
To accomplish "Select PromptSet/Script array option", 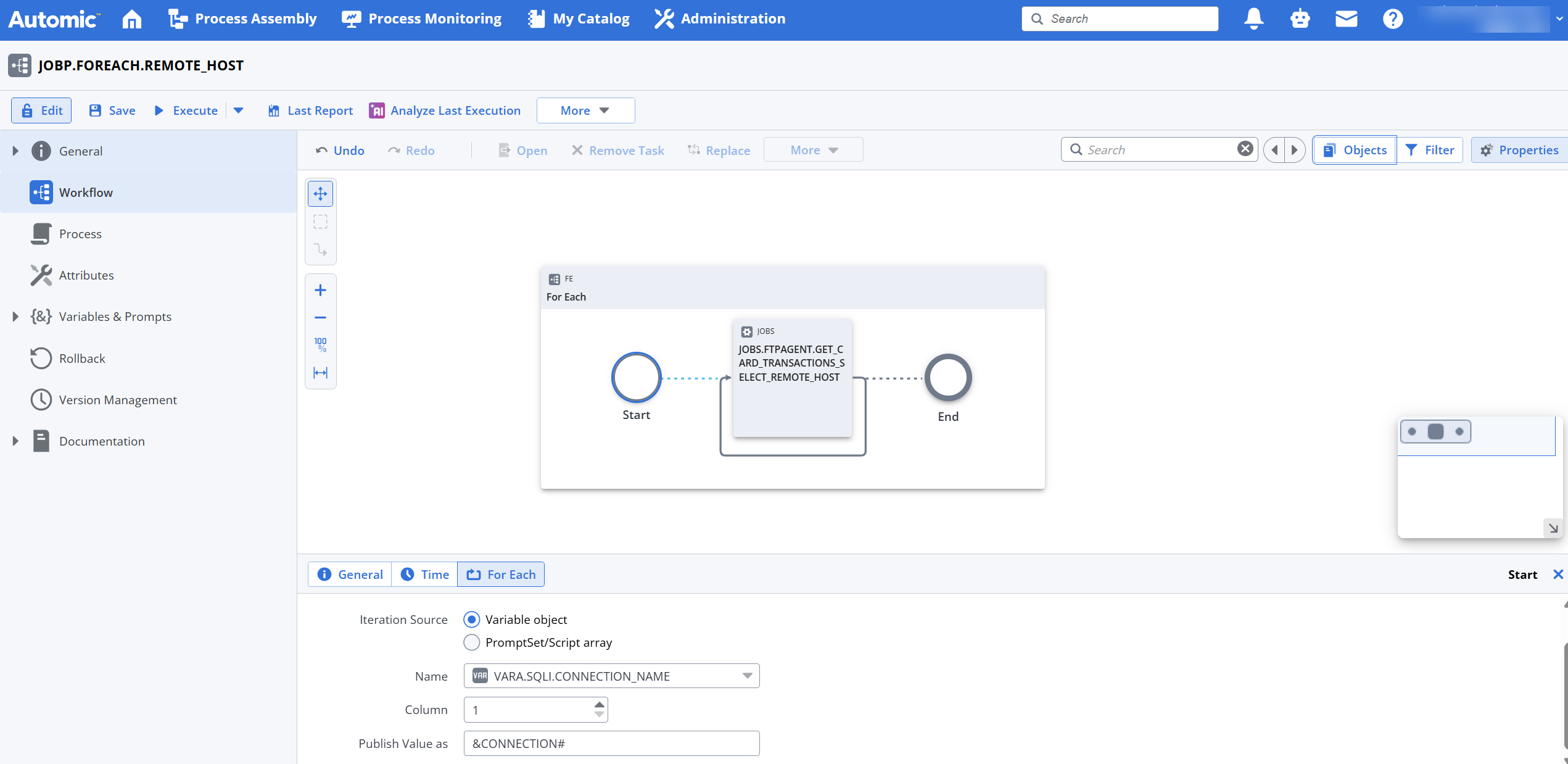I will click(471, 642).
